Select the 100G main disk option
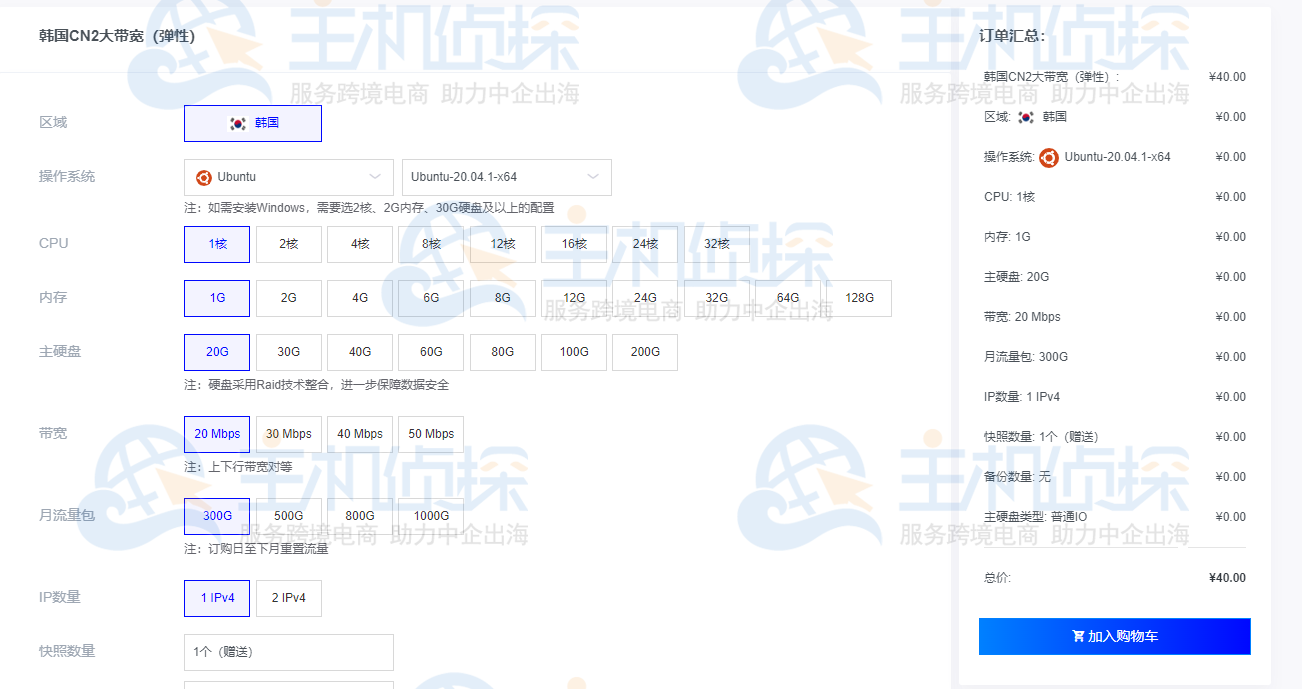Viewport: 1302px width, 689px height. click(x=574, y=352)
